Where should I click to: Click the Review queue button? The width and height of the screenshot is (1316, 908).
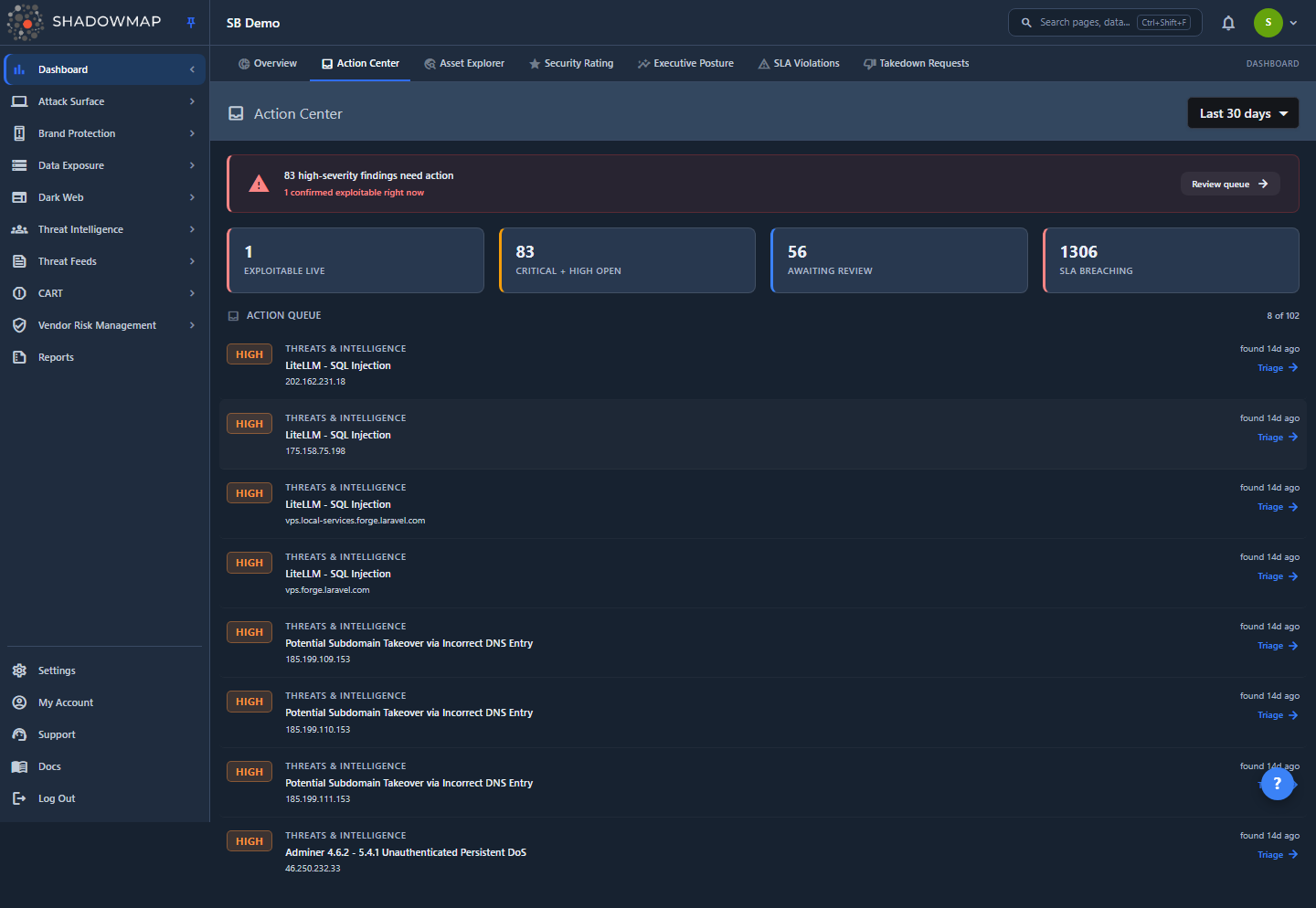pos(1230,184)
